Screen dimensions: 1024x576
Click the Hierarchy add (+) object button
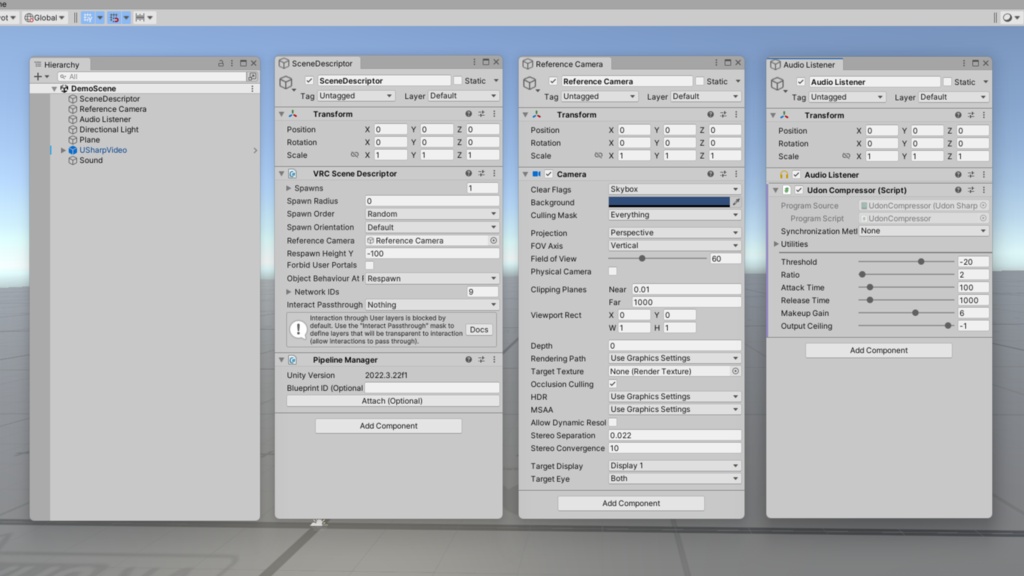pyautogui.click(x=38, y=76)
